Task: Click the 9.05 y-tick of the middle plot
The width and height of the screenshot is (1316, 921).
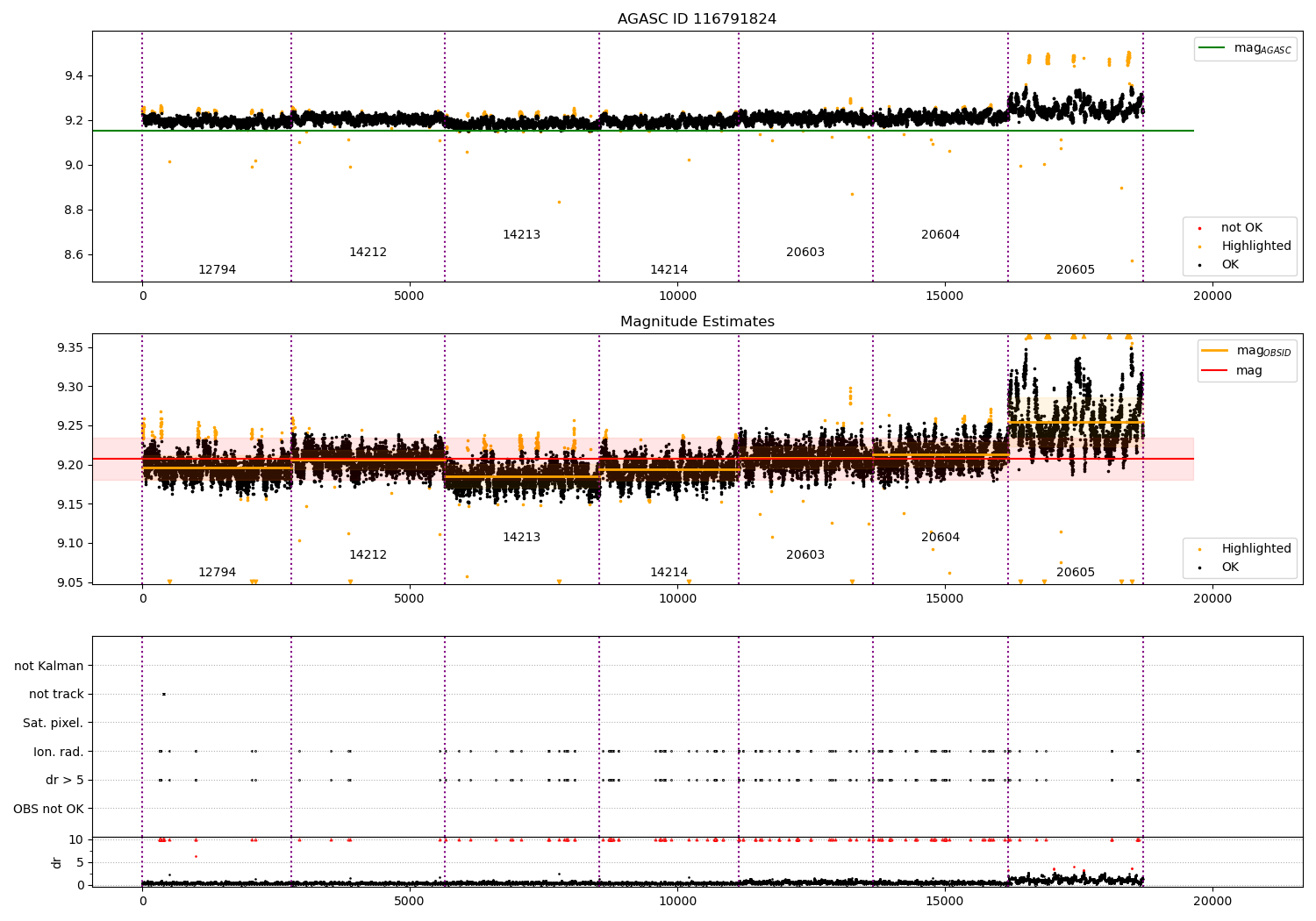Action: pyautogui.click(x=70, y=583)
